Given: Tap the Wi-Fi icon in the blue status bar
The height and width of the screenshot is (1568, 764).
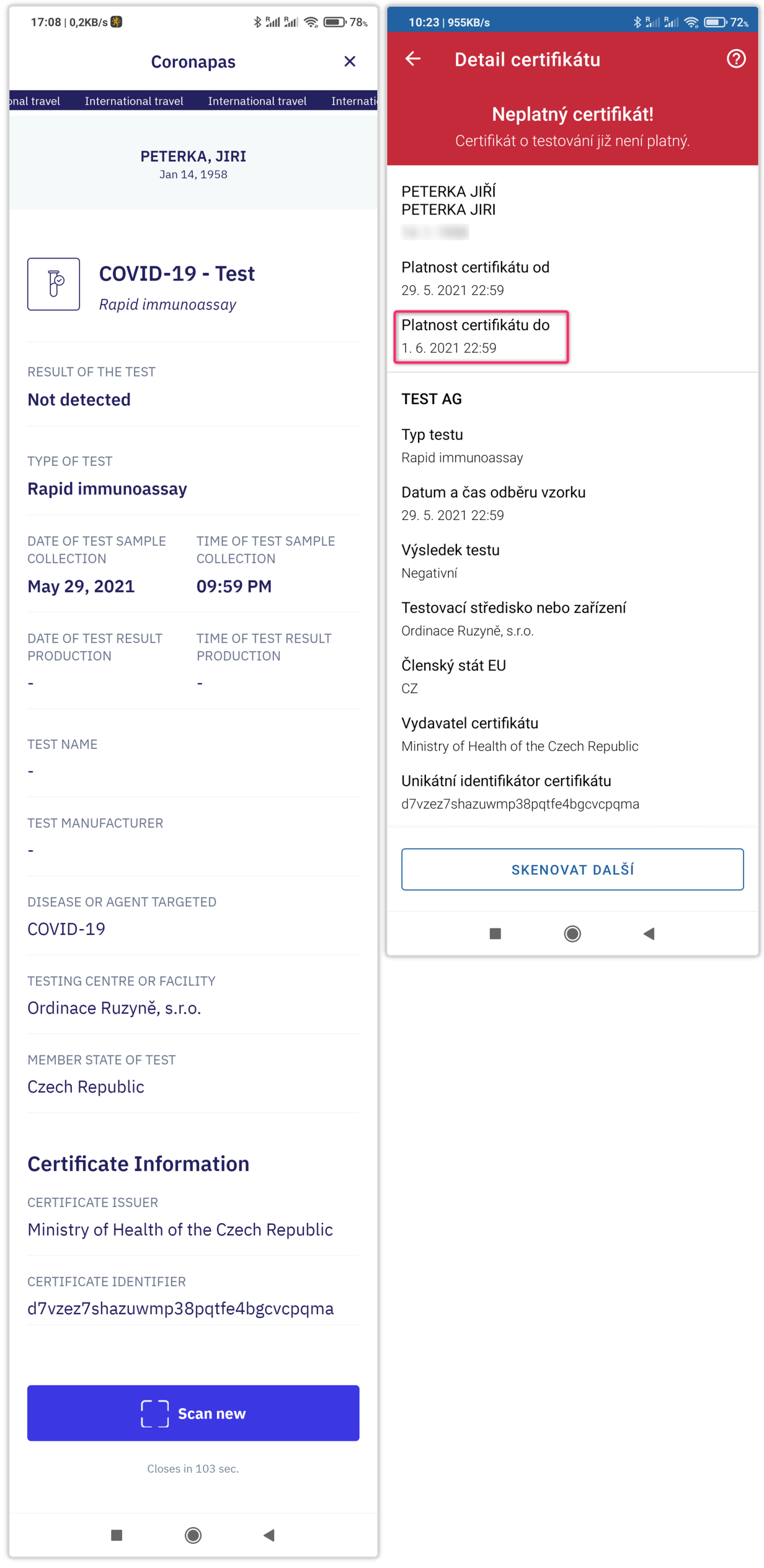Looking at the screenshot, I should [x=691, y=22].
